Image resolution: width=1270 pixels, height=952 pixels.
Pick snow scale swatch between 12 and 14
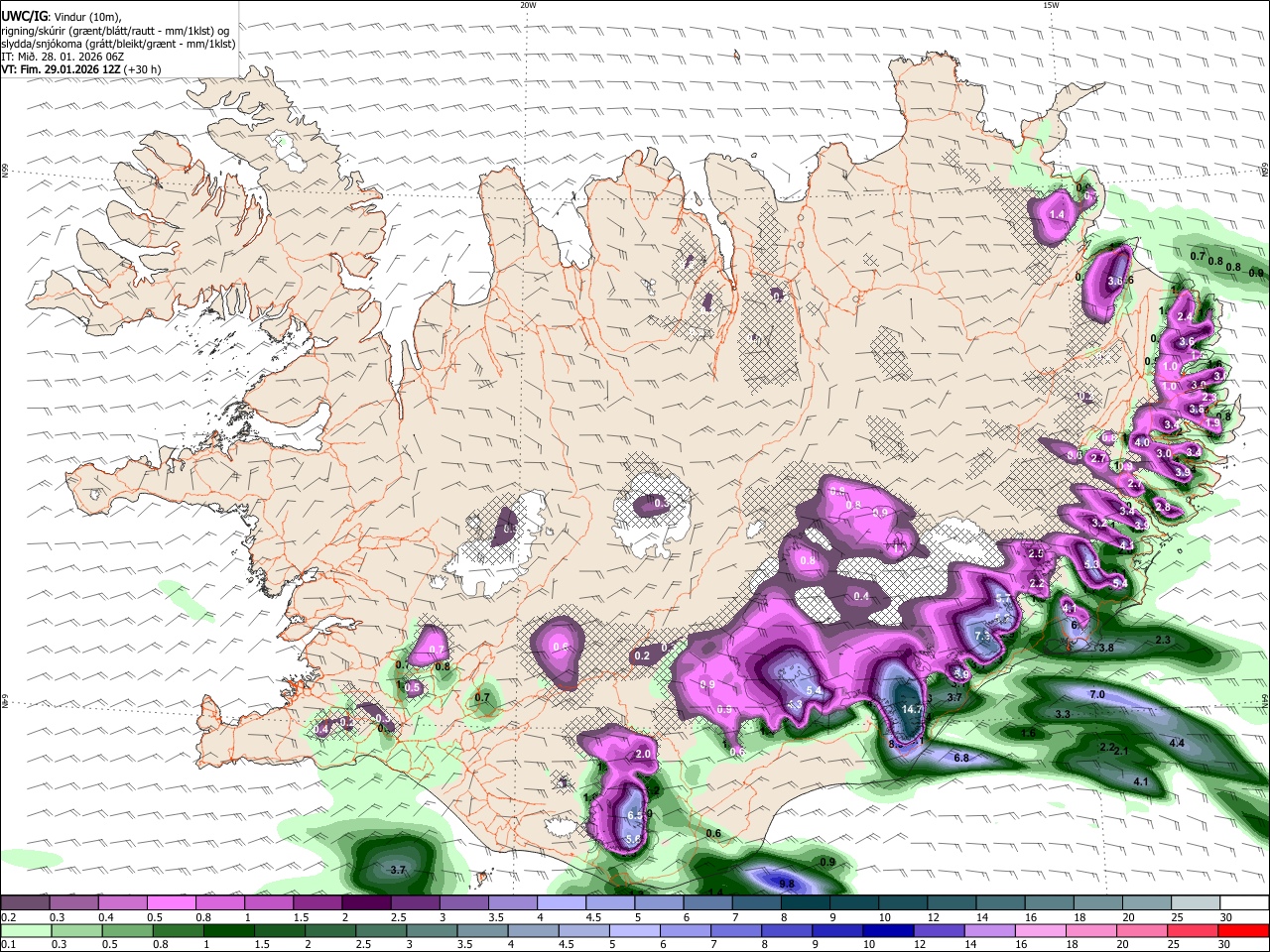(x=952, y=903)
